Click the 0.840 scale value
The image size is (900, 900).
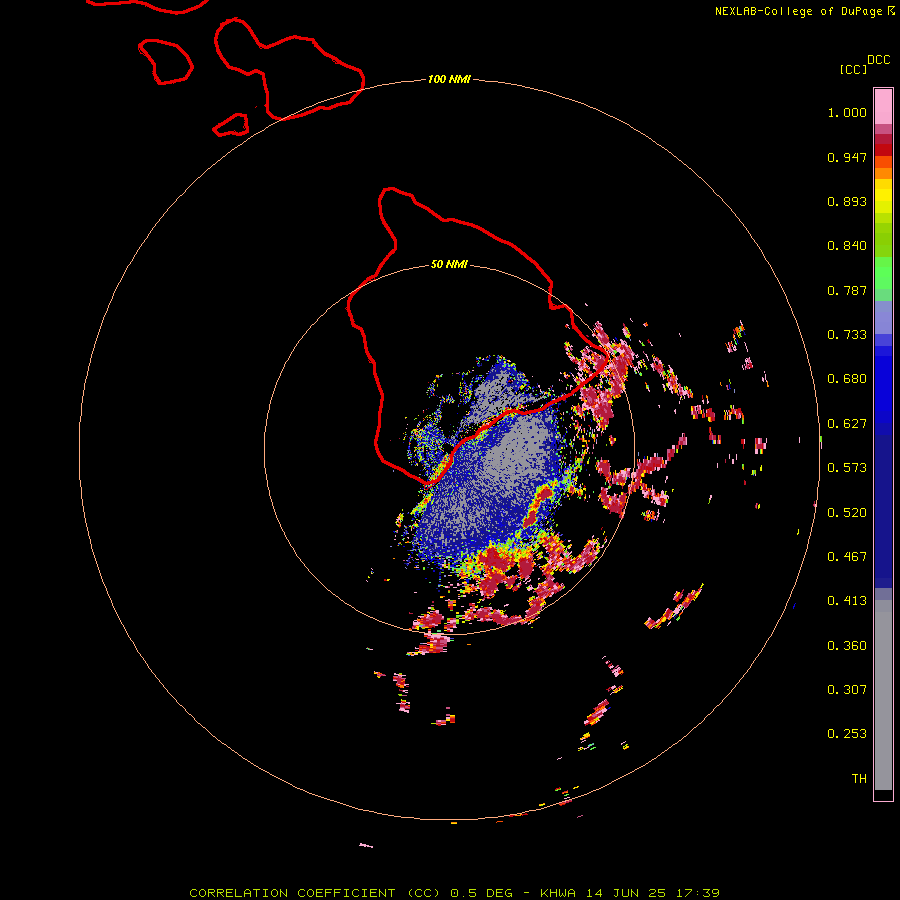click(x=847, y=246)
